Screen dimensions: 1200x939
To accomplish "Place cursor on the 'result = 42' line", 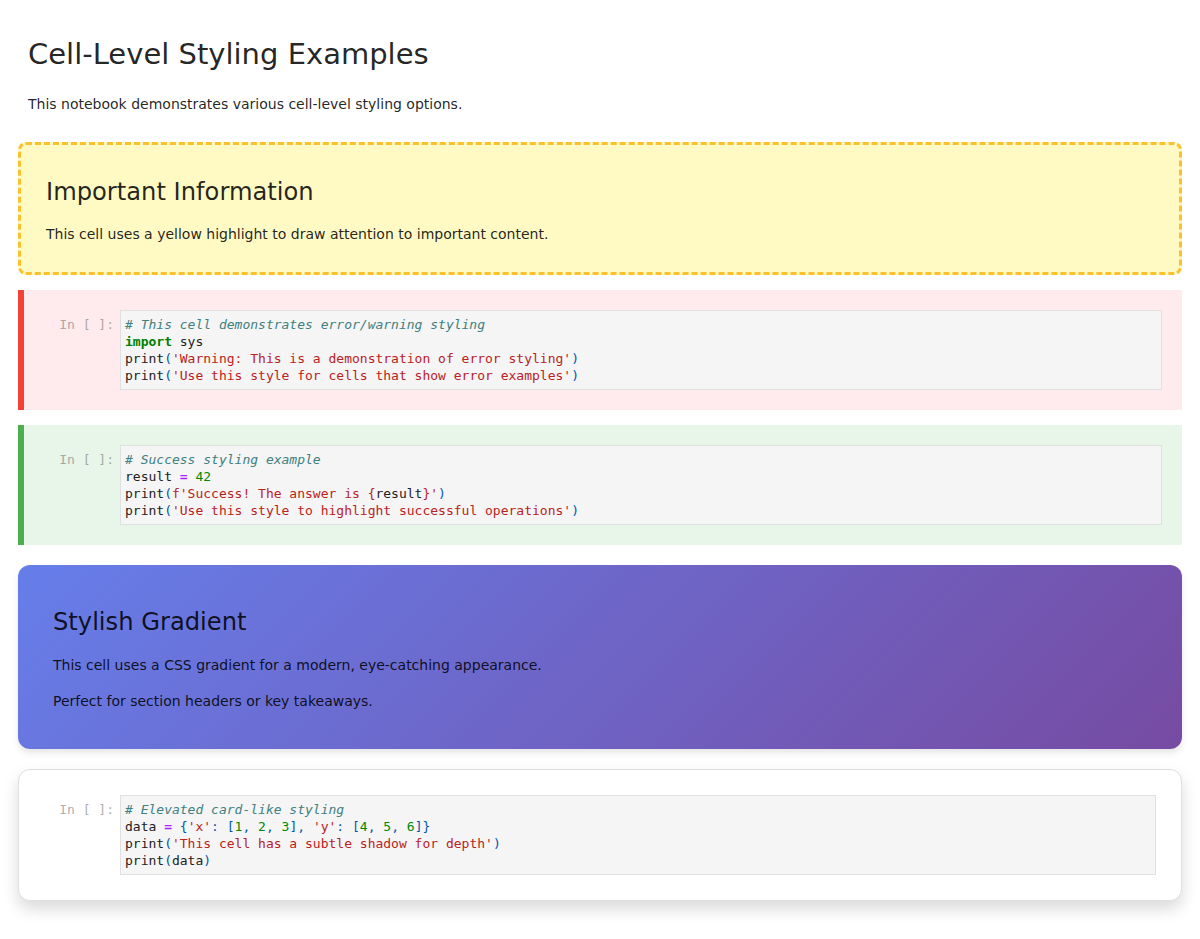I will (168, 477).
